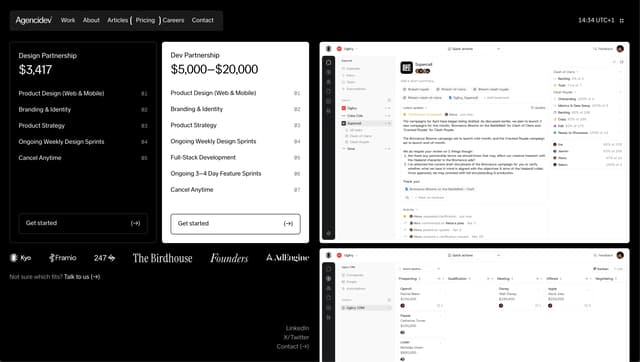Click the $5,000–$20,000 price

point(214,69)
